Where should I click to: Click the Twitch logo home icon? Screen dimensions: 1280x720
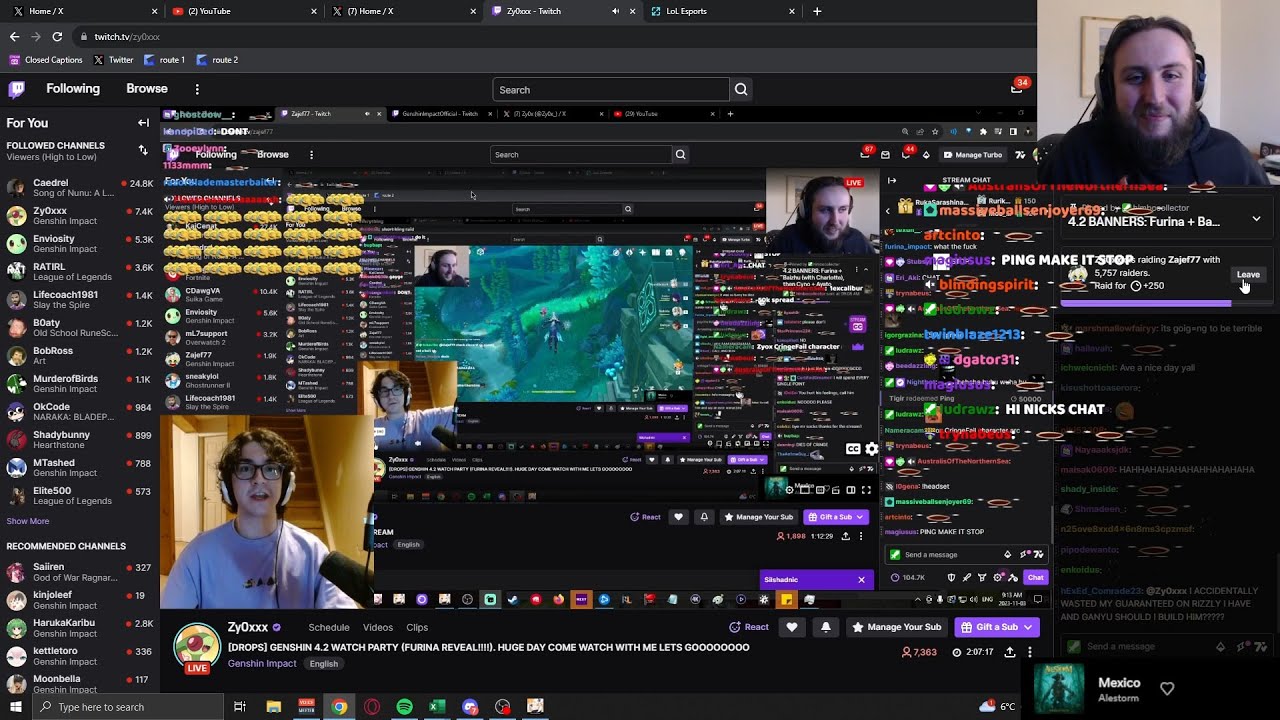16,89
